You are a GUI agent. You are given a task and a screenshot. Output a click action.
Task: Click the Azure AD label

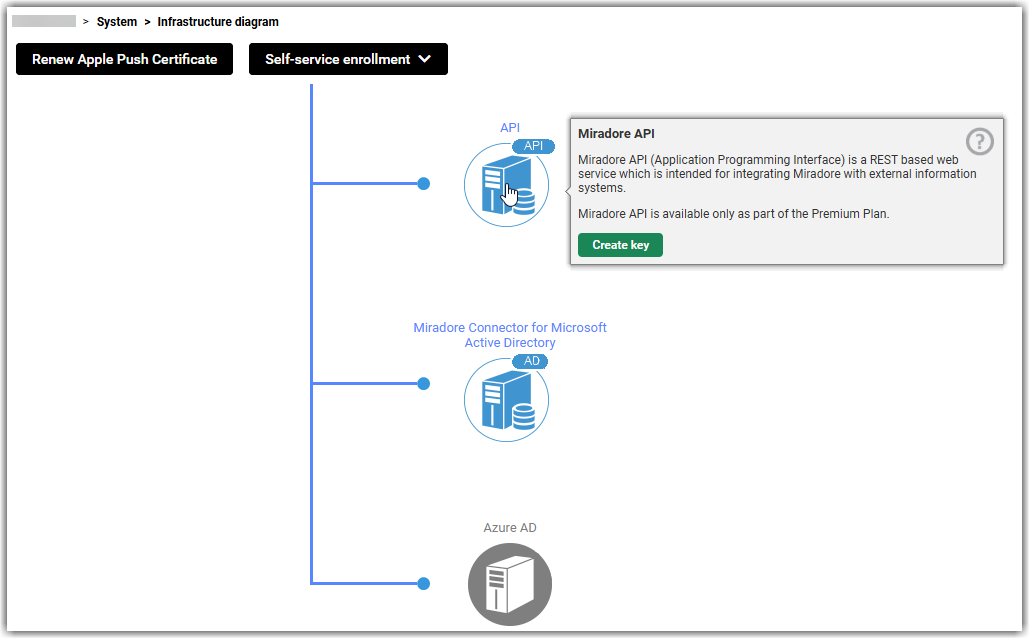tap(510, 527)
